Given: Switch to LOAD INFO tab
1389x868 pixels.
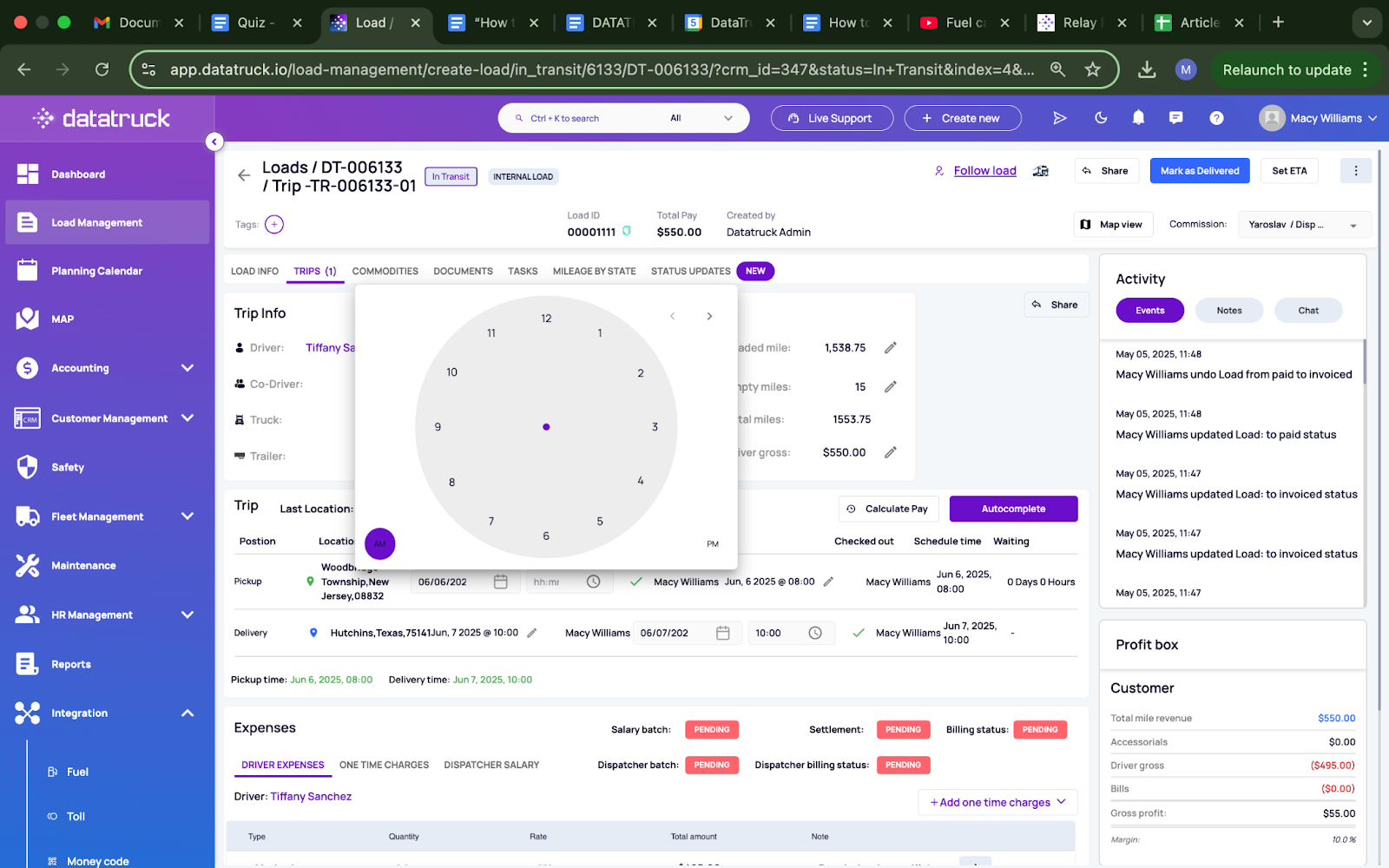Looking at the screenshot, I should coord(254,272).
